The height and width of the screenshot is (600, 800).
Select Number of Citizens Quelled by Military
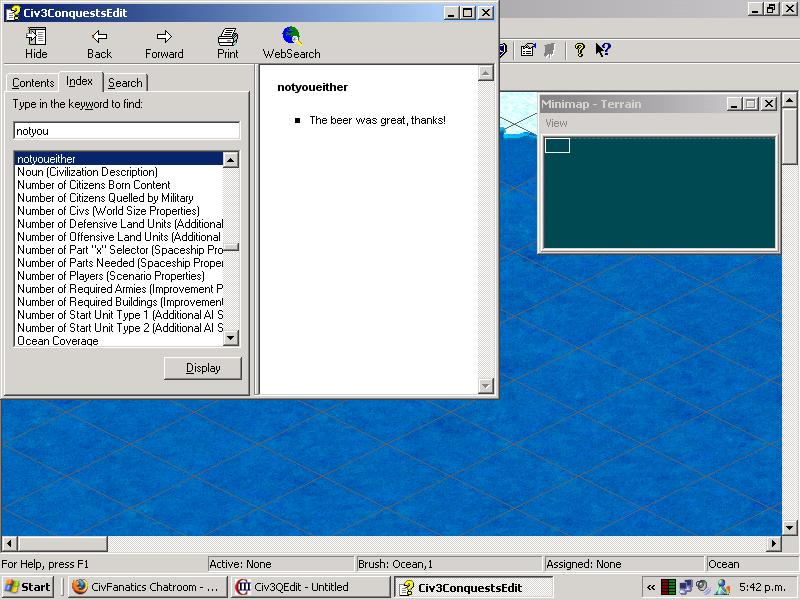[x=119, y=198]
